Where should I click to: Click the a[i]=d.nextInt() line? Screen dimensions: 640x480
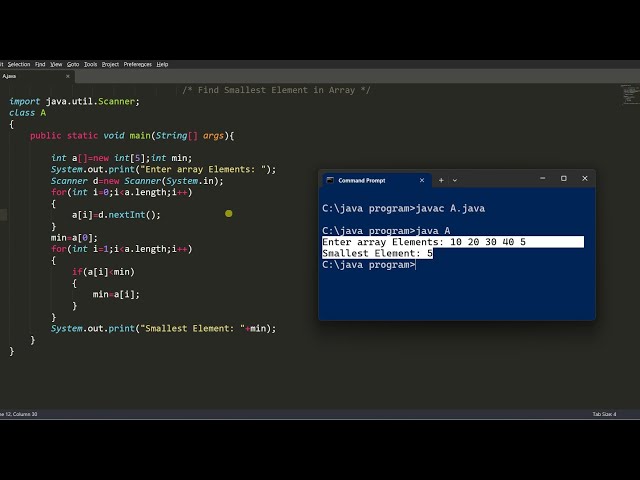point(116,215)
